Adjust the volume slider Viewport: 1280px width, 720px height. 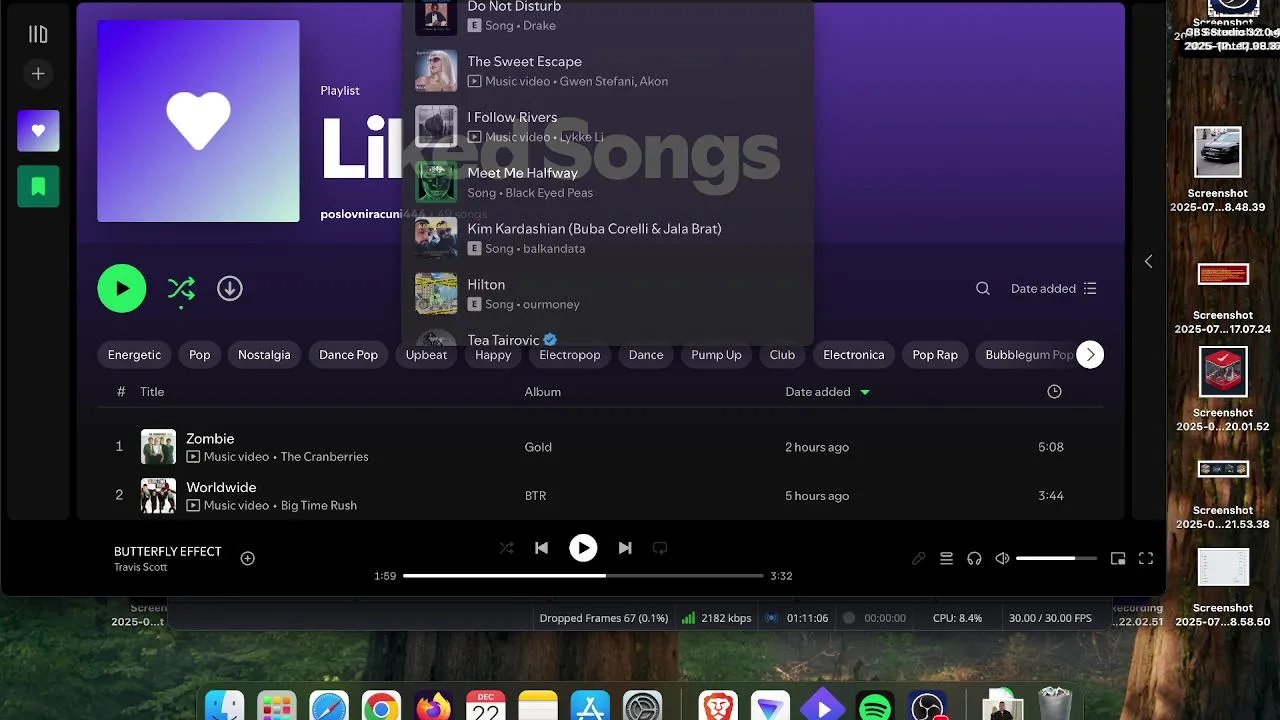(1056, 559)
